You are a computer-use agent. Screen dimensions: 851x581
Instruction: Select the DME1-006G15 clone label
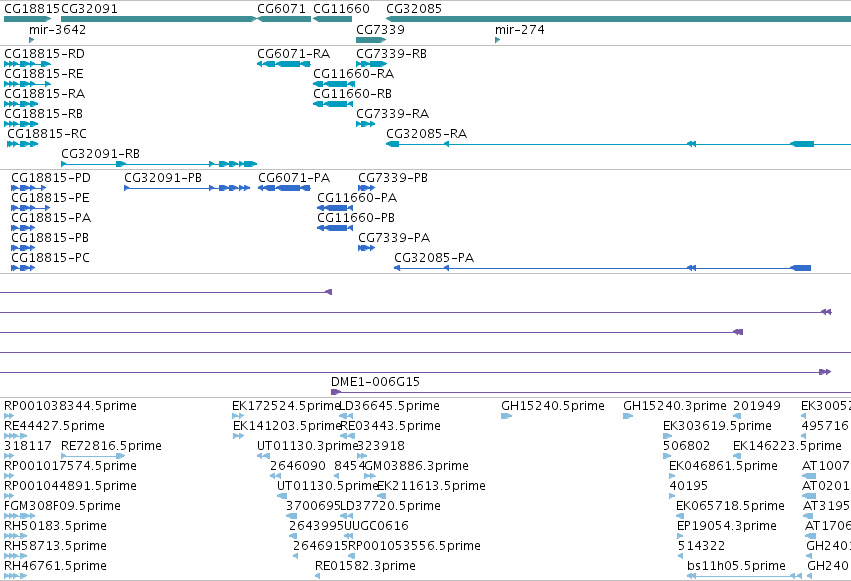pyautogui.click(x=375, y=382)
